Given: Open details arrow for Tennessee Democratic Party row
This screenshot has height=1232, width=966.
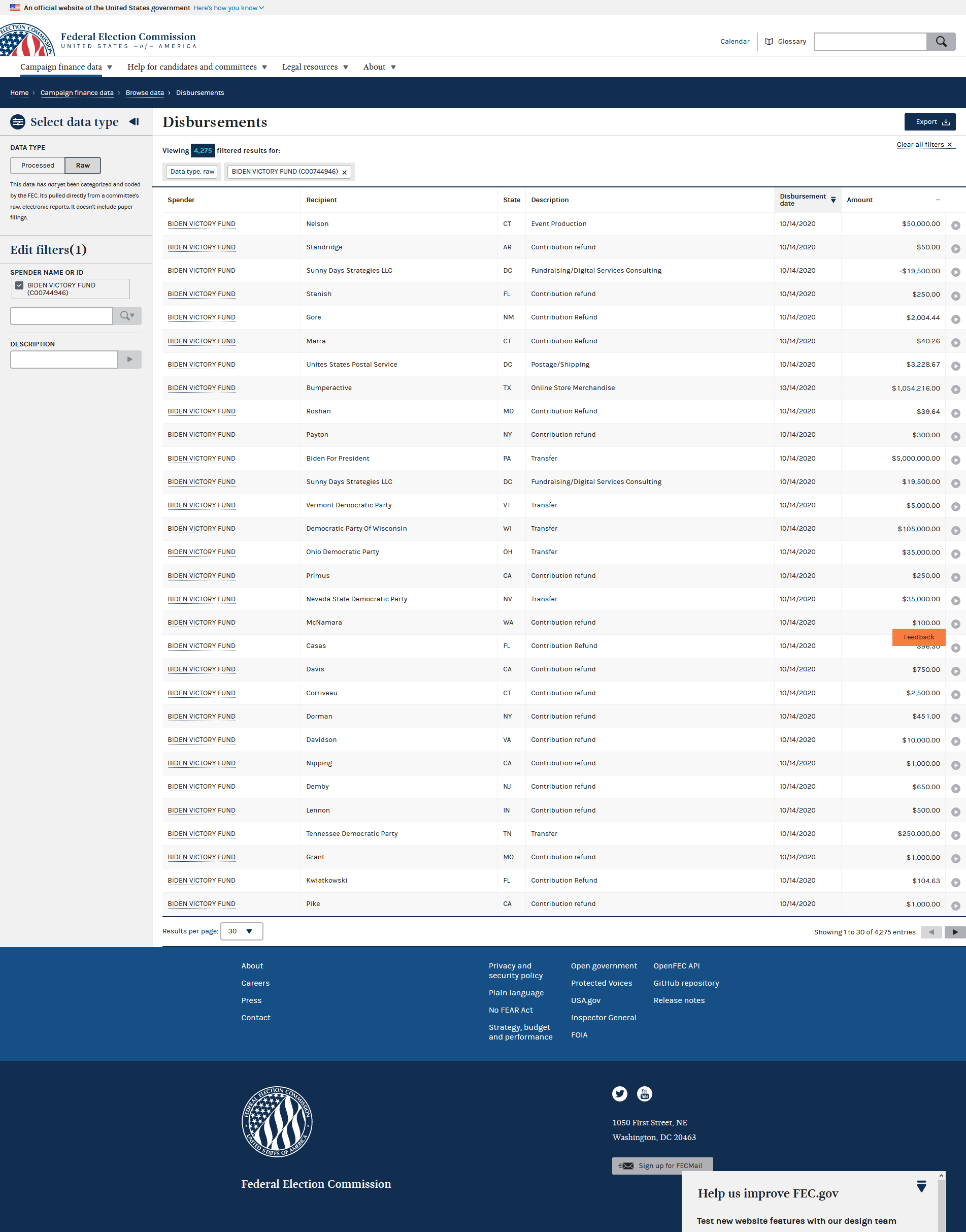Looking at the screenshot, I should tap(955, 835).
